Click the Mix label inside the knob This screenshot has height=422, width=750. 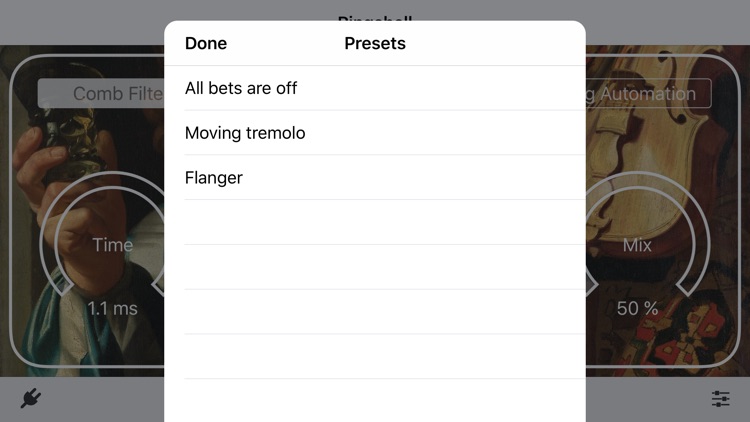[x=637, y=245]
